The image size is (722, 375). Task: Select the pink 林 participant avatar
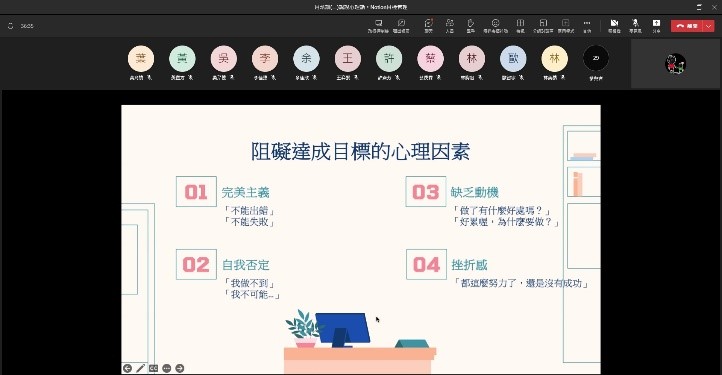coord(472,59)
